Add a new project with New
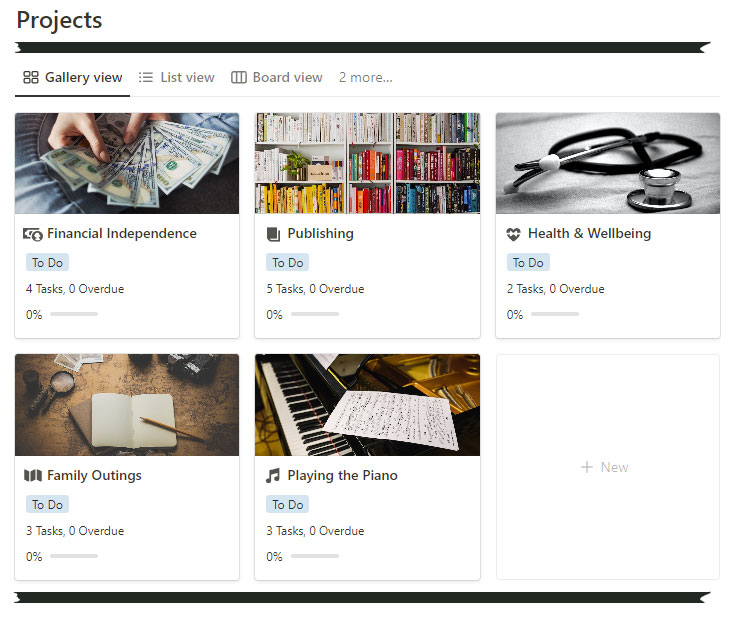 pos(608,467)
